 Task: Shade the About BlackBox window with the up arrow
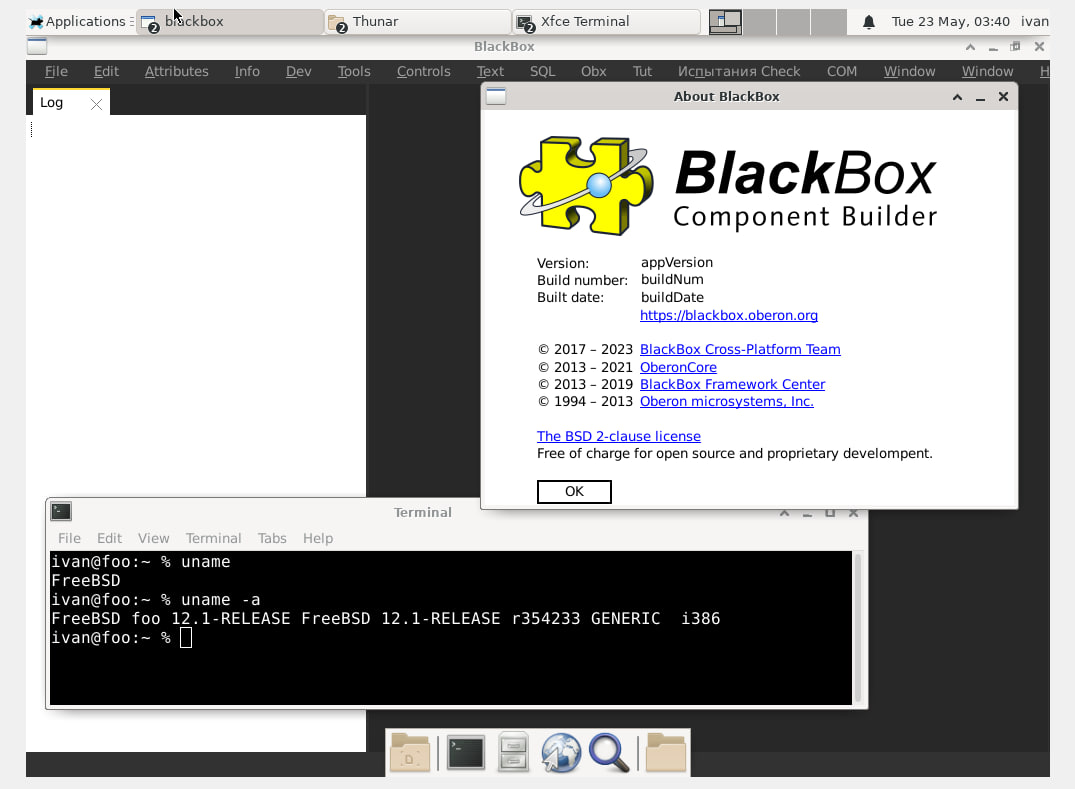957,97
